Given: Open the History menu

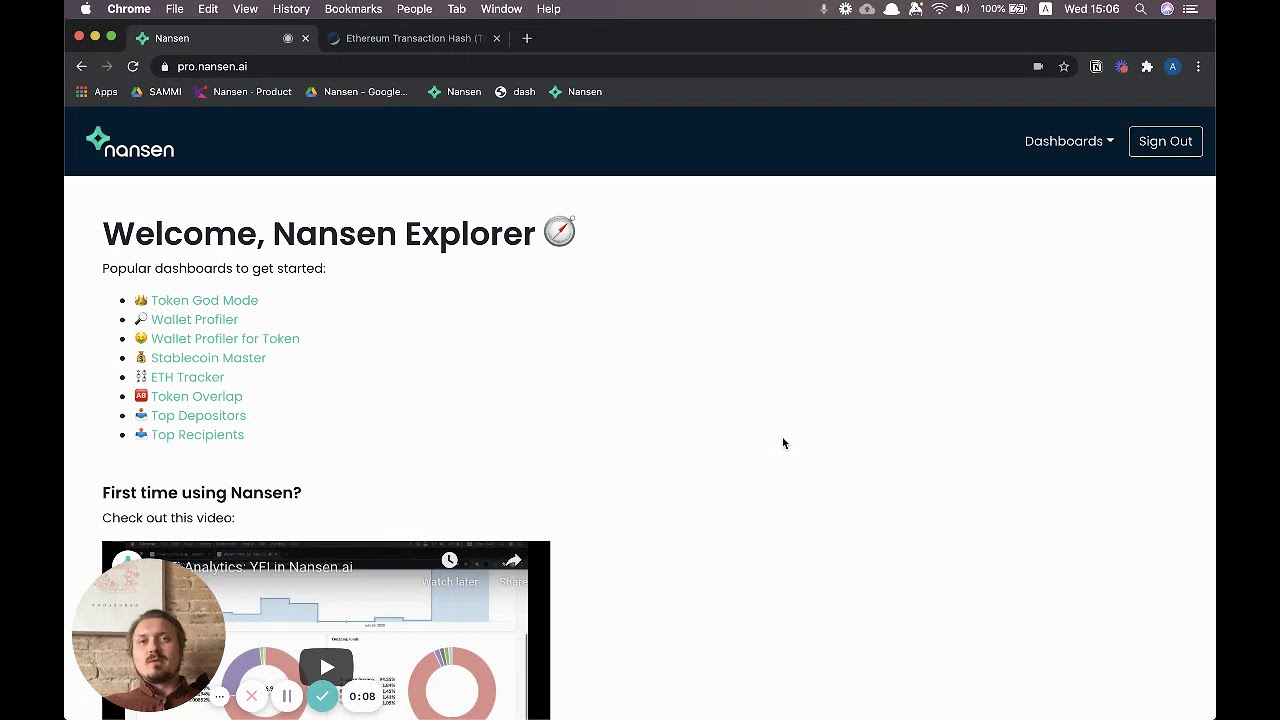Looking at the screenshot, I should 291,9.
